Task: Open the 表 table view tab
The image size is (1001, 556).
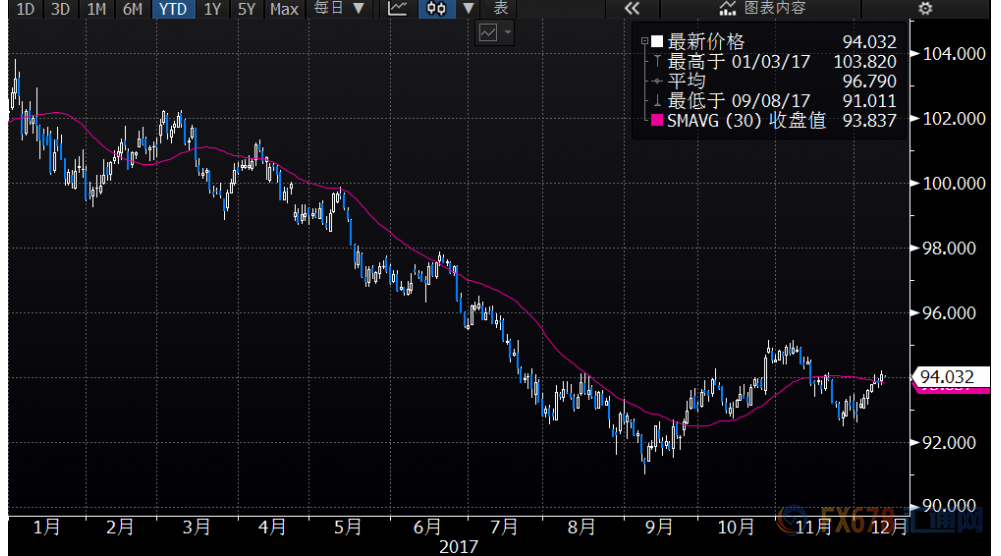Action: coord(501,9)
